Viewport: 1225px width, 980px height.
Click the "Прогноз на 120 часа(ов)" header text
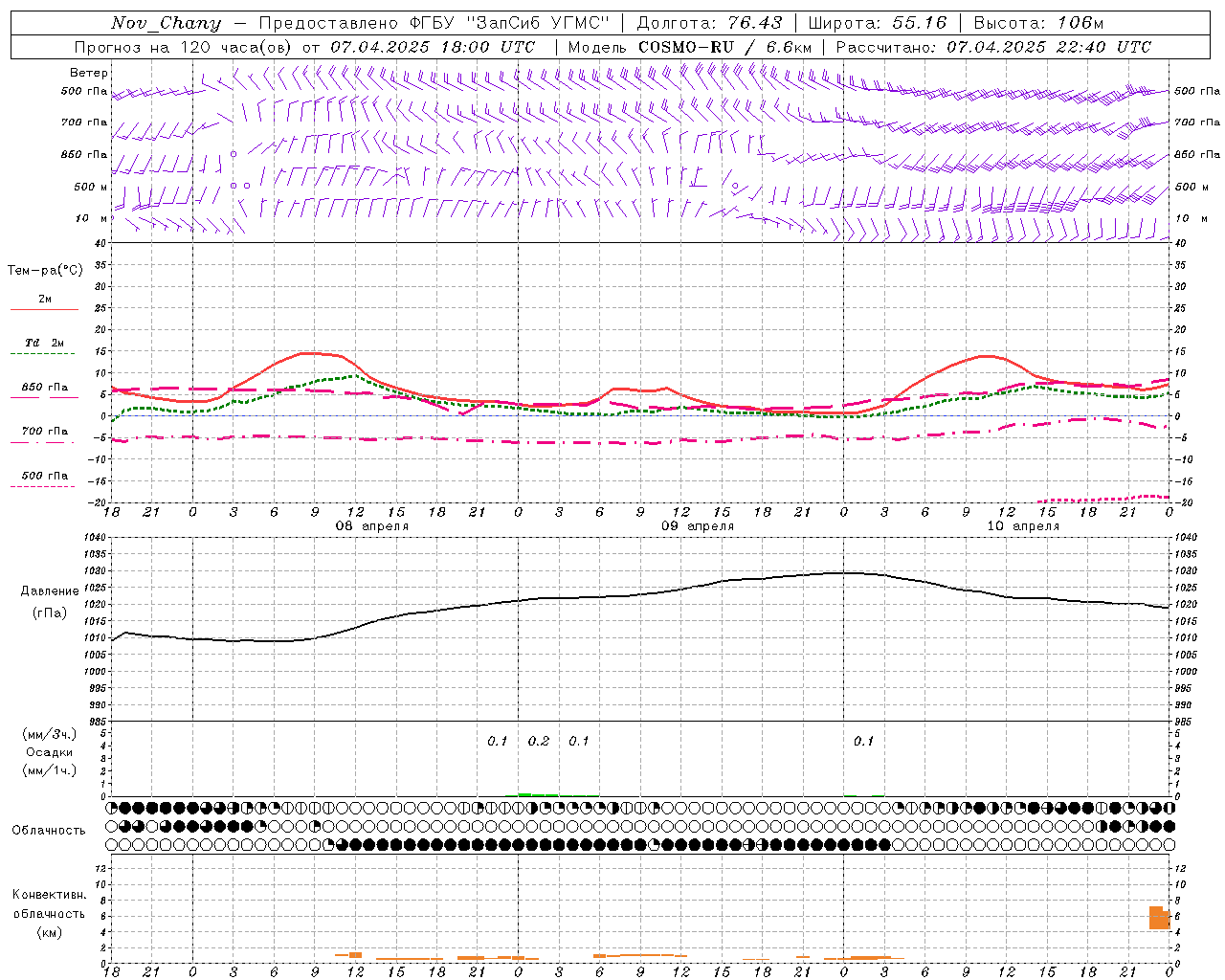pyautogui.click(x=184, y=47)
